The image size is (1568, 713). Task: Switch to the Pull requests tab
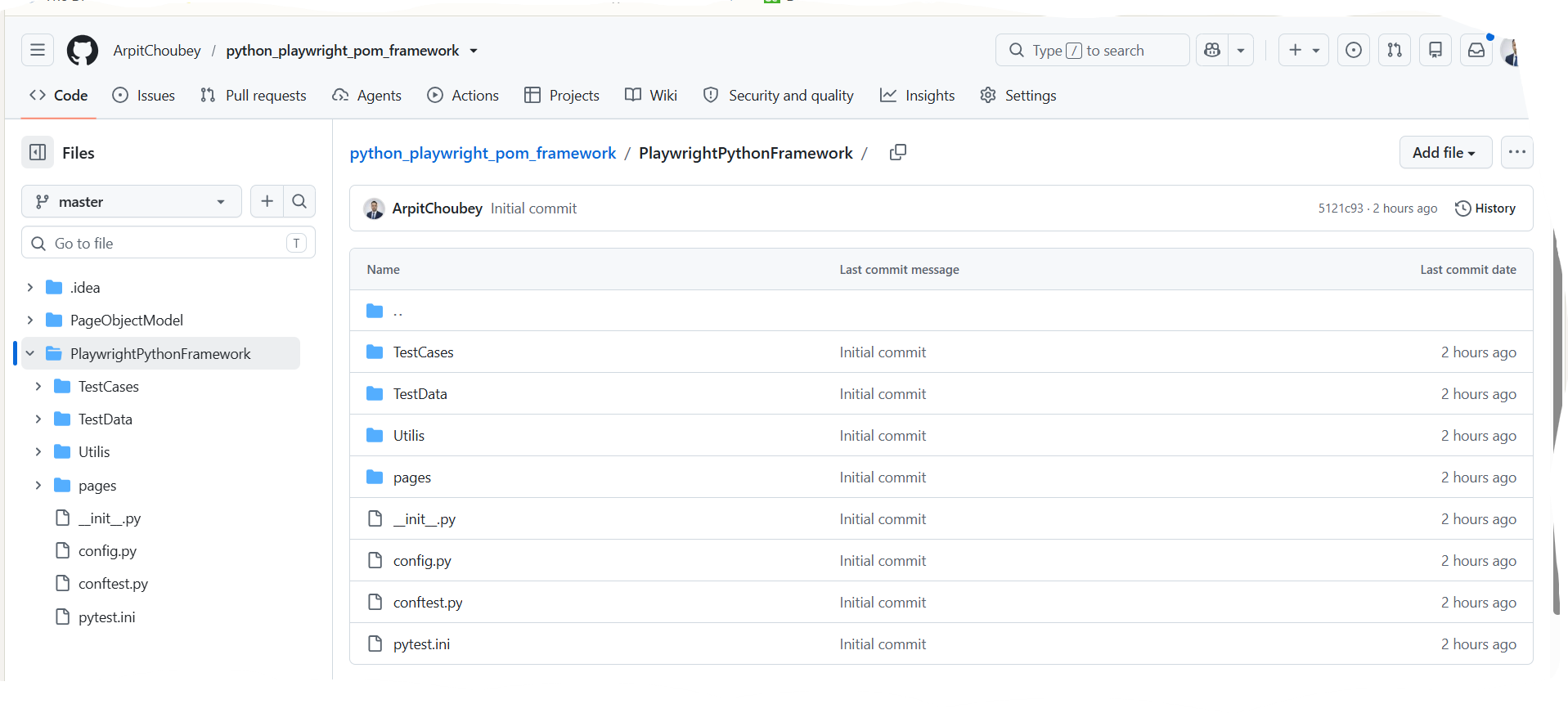254,96
